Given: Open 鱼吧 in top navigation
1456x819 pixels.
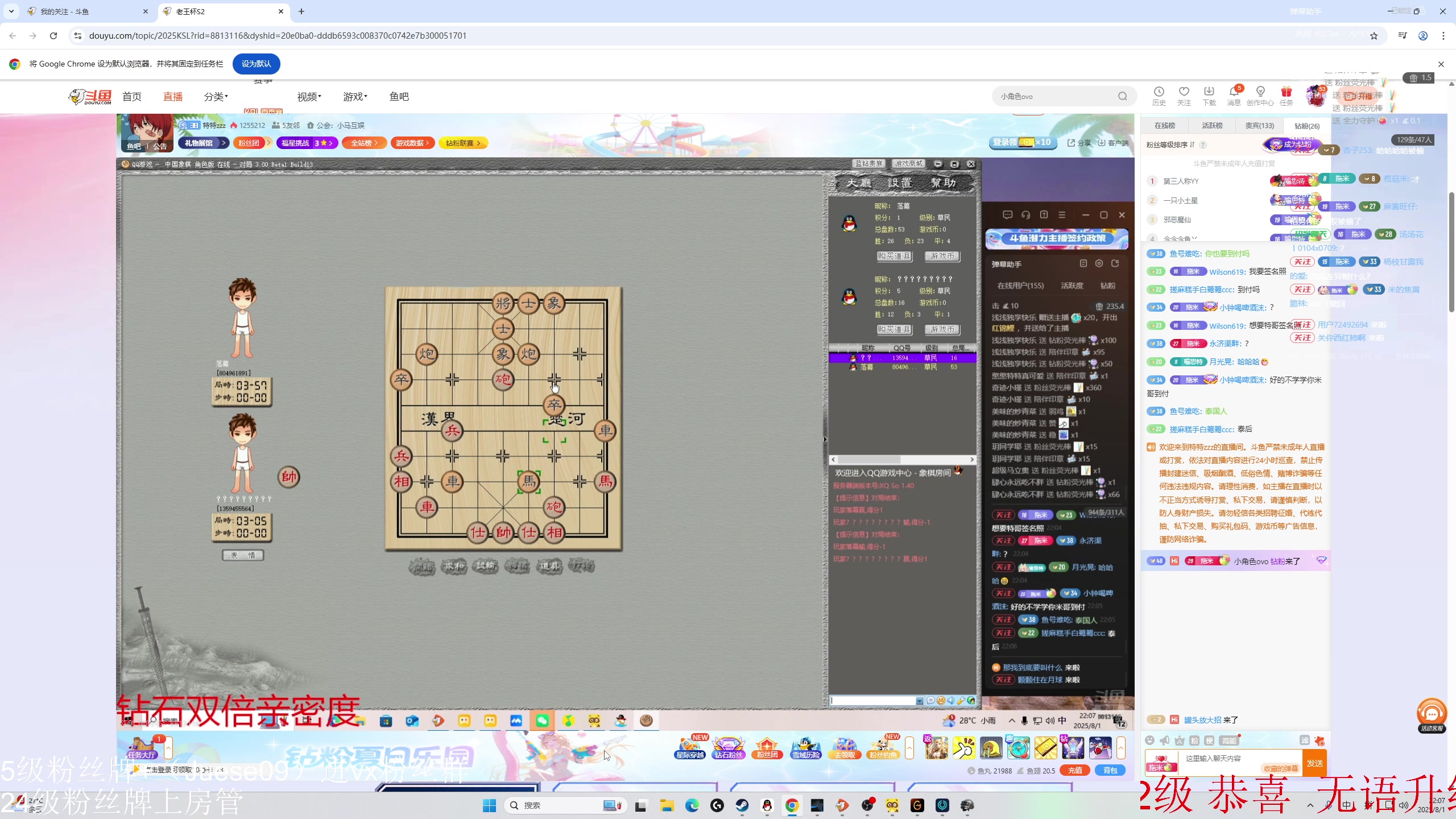Looking at the screenshot, I should (x=399, y=97).
